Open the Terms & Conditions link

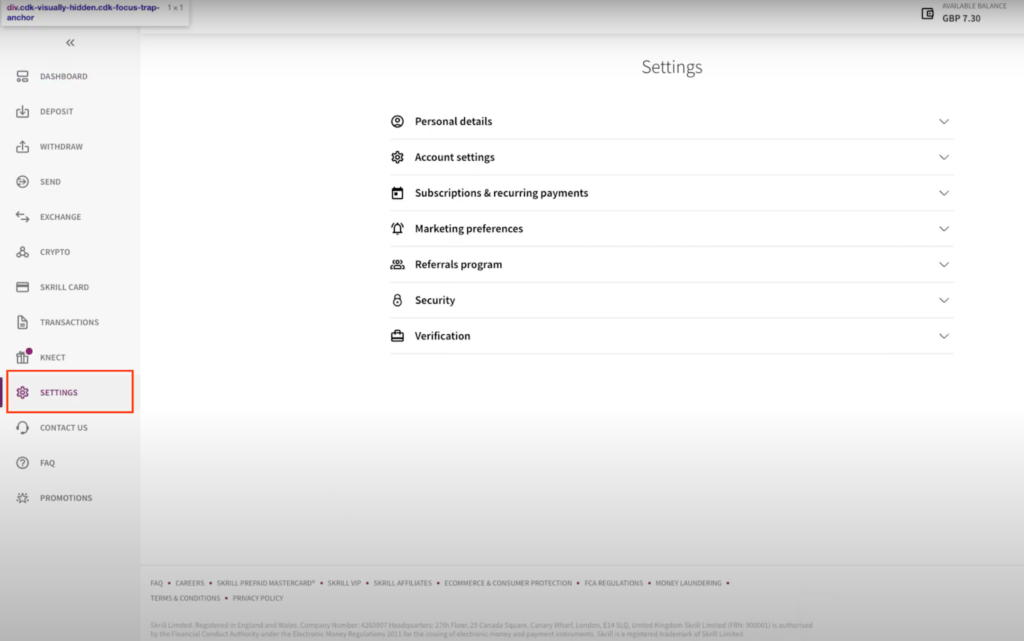(185, 598)
